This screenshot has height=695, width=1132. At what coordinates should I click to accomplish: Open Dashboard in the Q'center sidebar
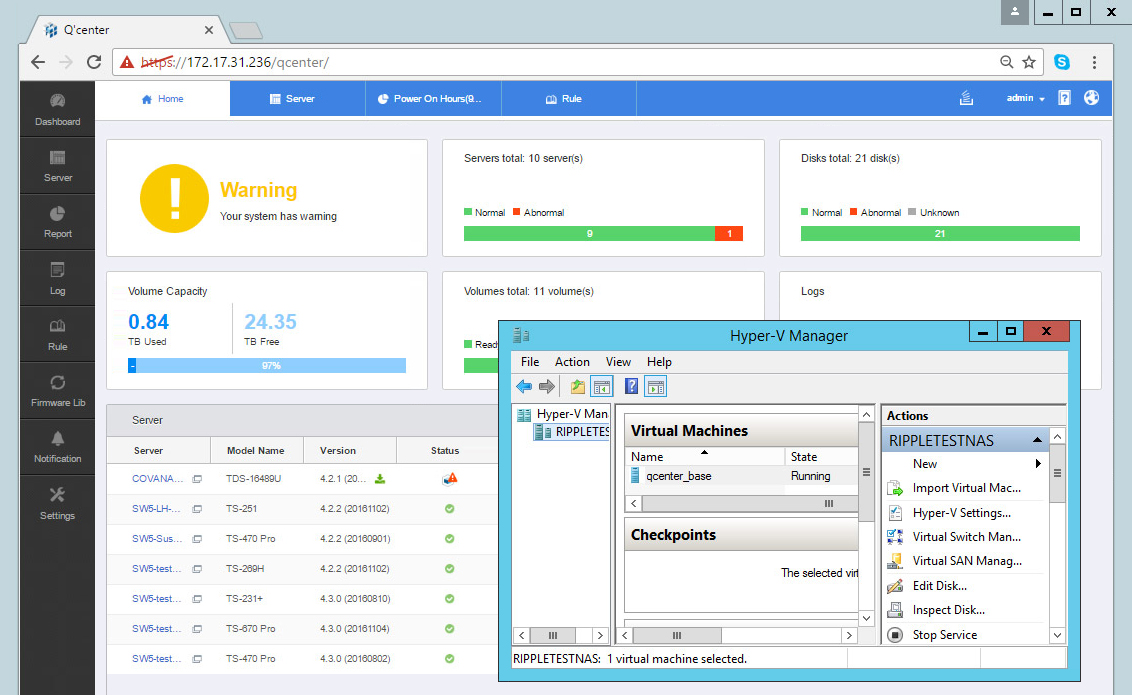tap(58, 109)
